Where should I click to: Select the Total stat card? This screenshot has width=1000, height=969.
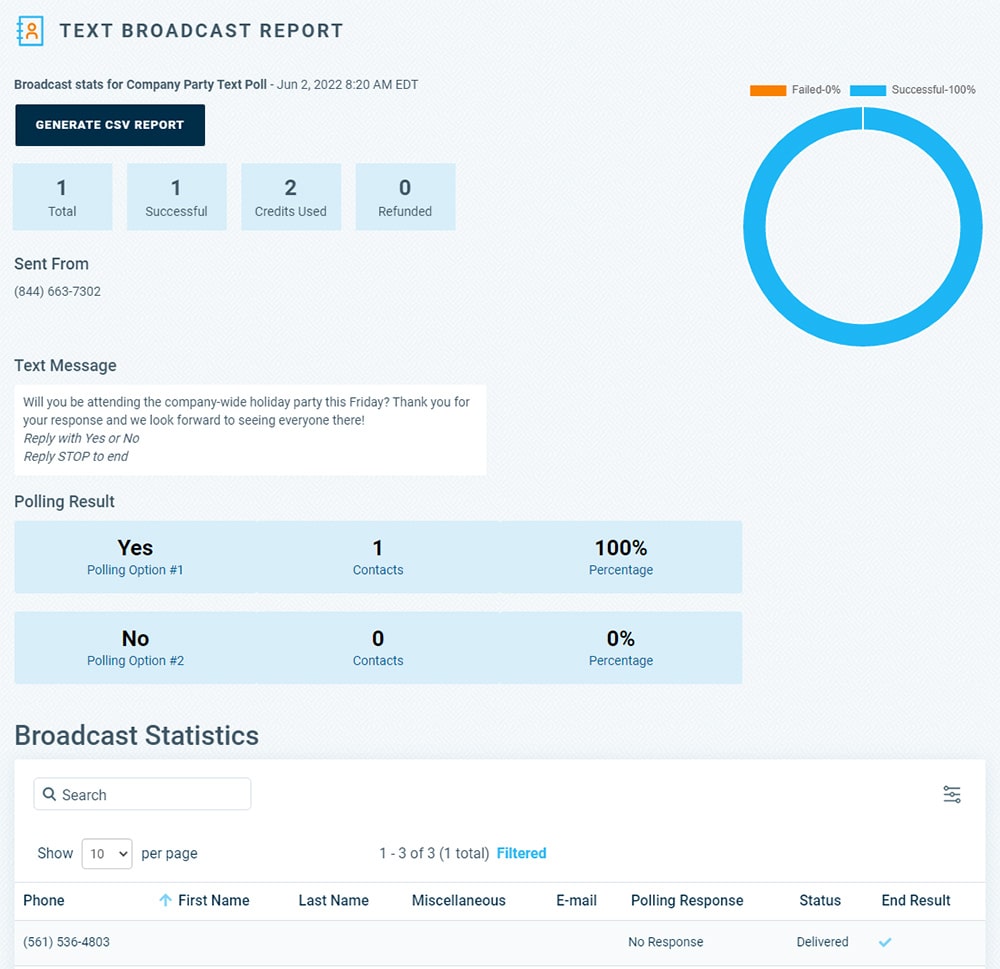pos(62,196)
